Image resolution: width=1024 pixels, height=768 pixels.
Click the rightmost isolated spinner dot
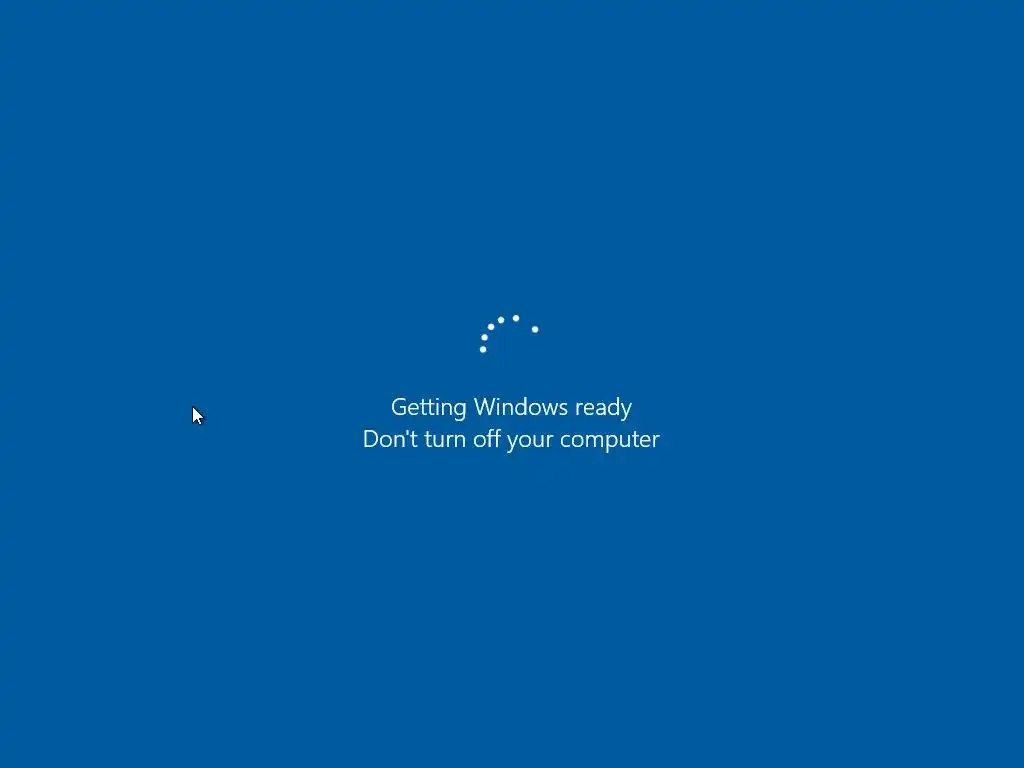coord(535,329)
